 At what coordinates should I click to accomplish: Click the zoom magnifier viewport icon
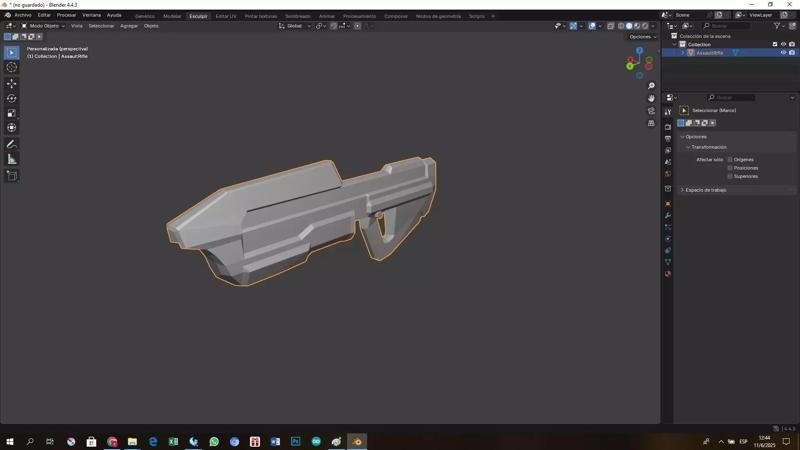(x=651, y=86)
